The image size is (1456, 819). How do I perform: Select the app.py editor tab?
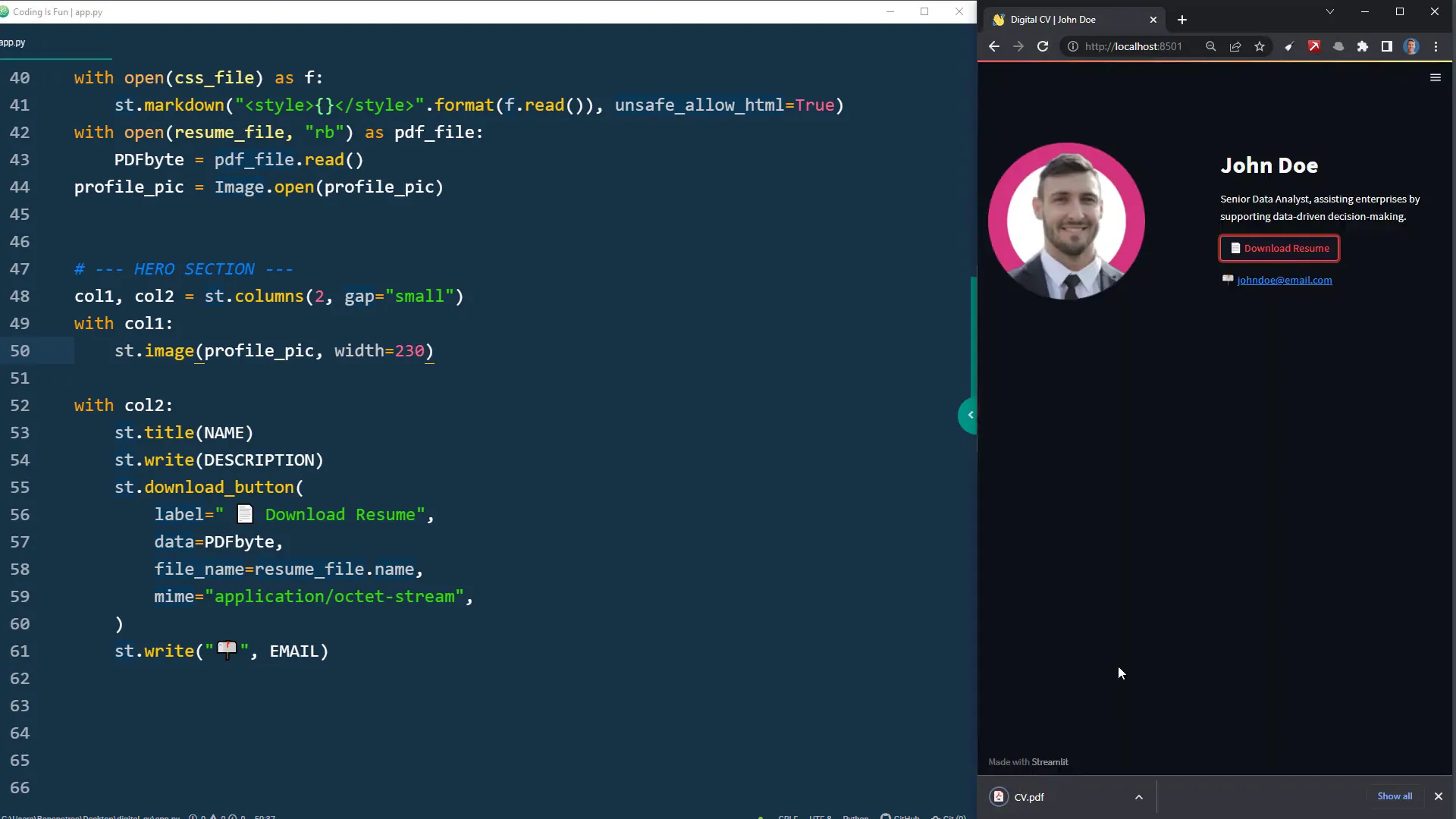[x=13, y=42]
